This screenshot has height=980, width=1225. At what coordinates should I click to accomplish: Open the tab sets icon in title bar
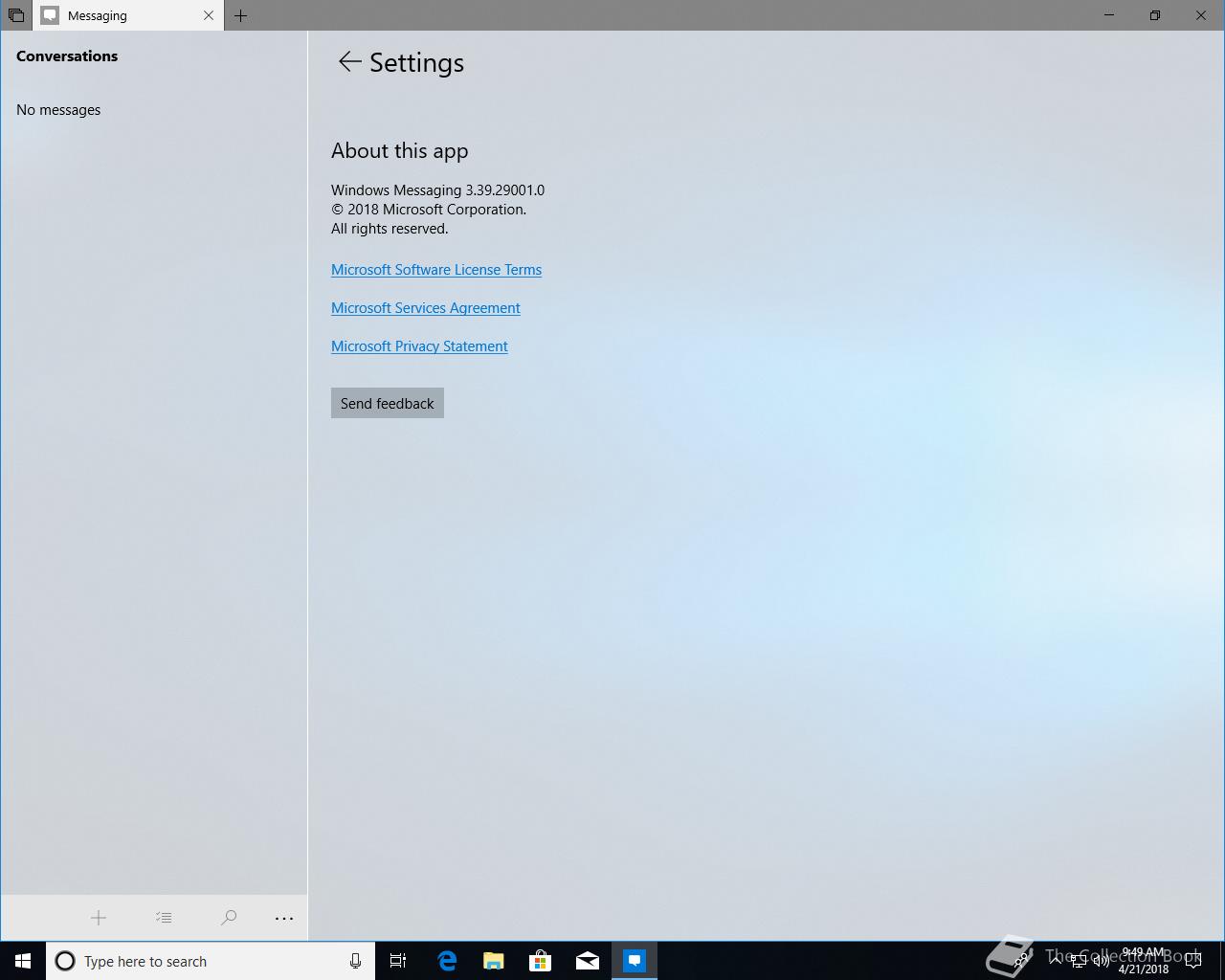tap(16, 15)
